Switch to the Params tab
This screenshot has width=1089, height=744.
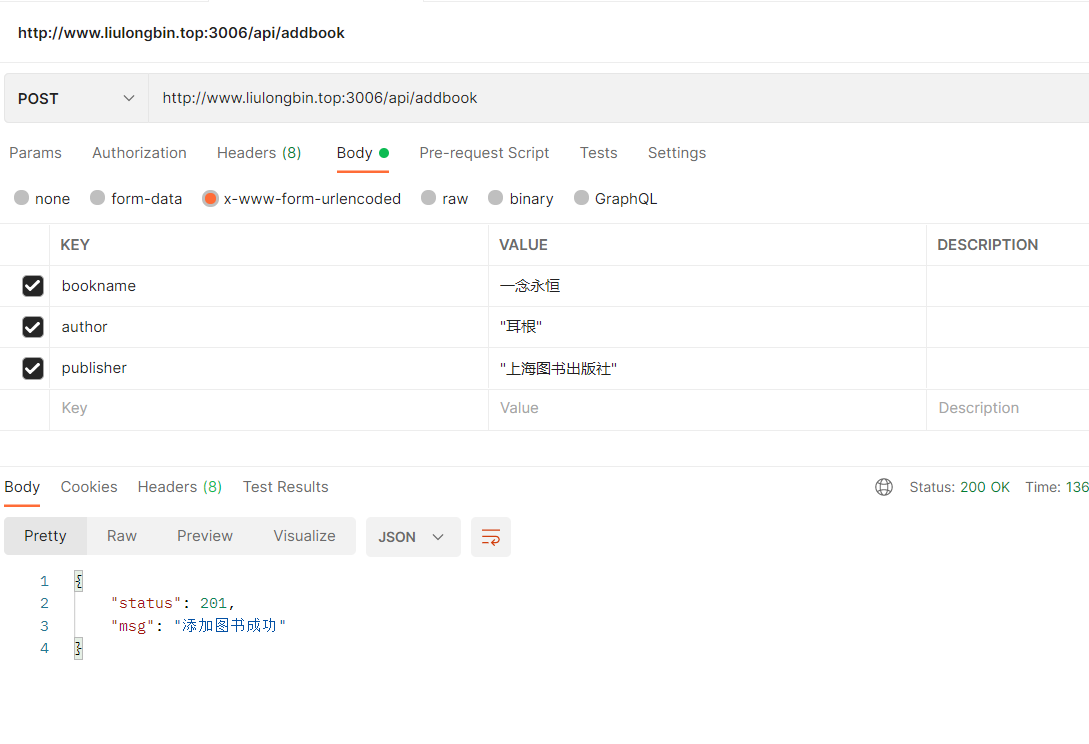35,153
